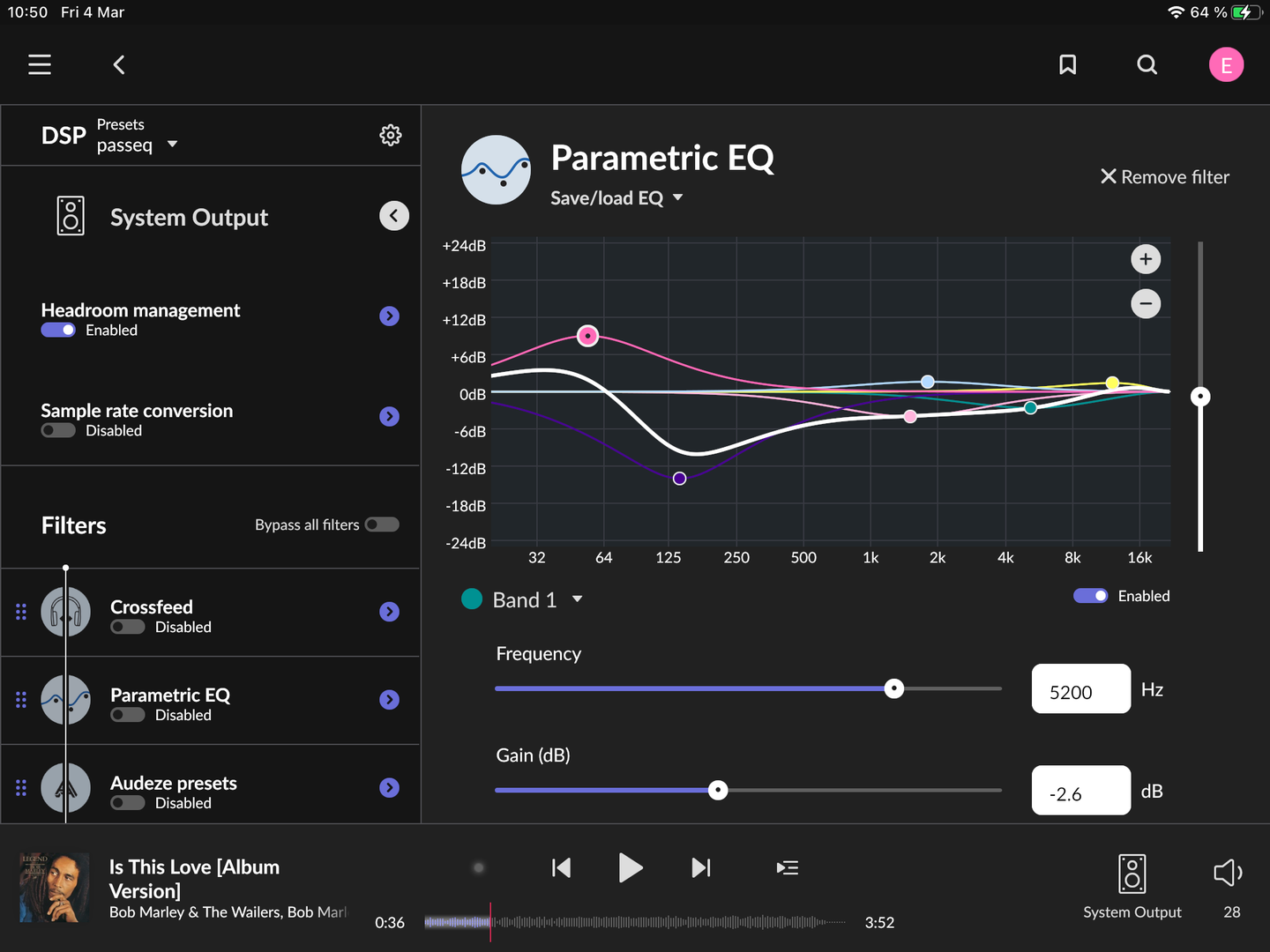Select the light blue EQ node near 2k

pyautogui.click(x=928, y=382)
